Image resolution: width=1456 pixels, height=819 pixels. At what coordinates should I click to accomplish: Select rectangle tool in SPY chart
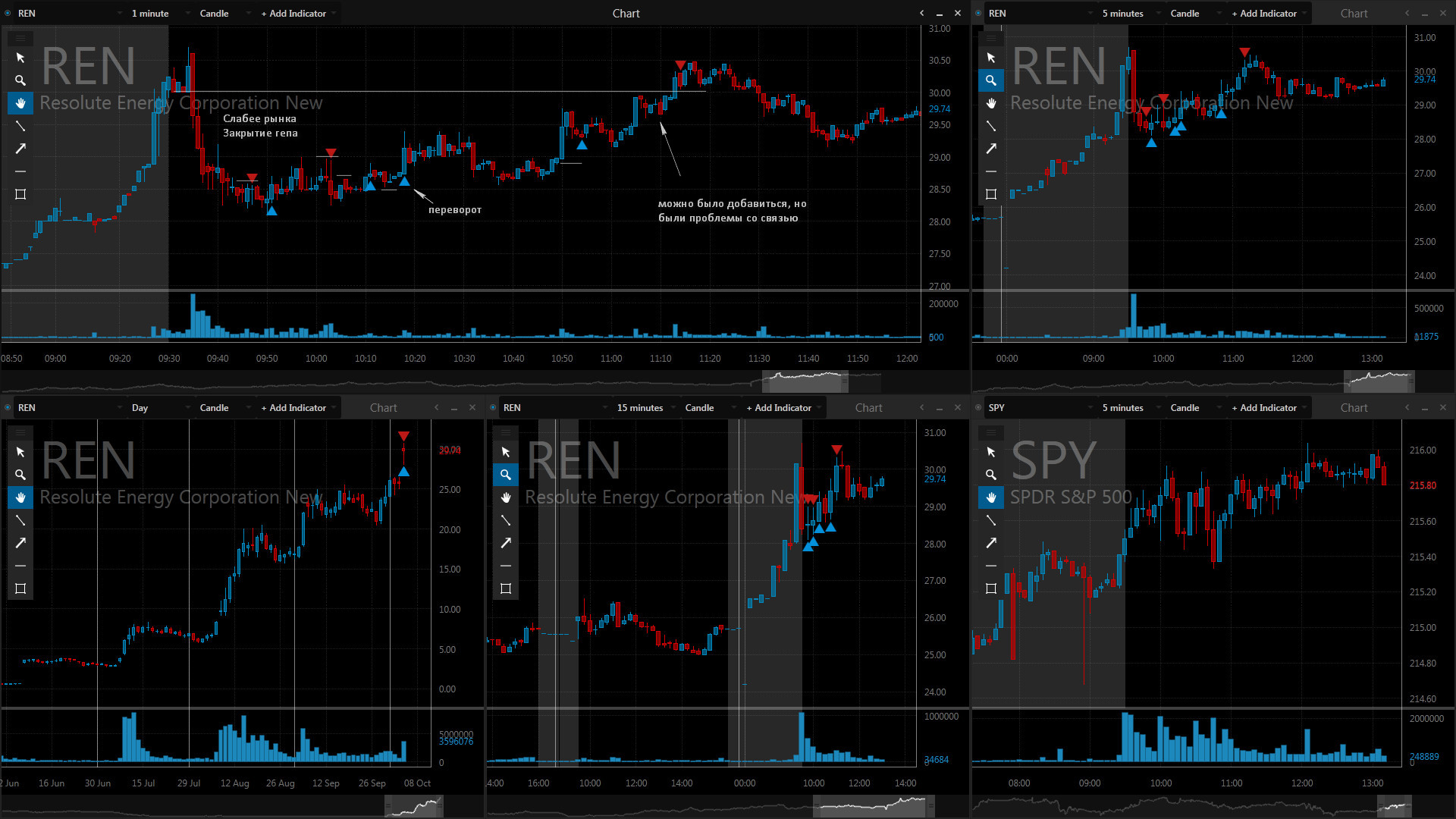(x=991, y=588)
